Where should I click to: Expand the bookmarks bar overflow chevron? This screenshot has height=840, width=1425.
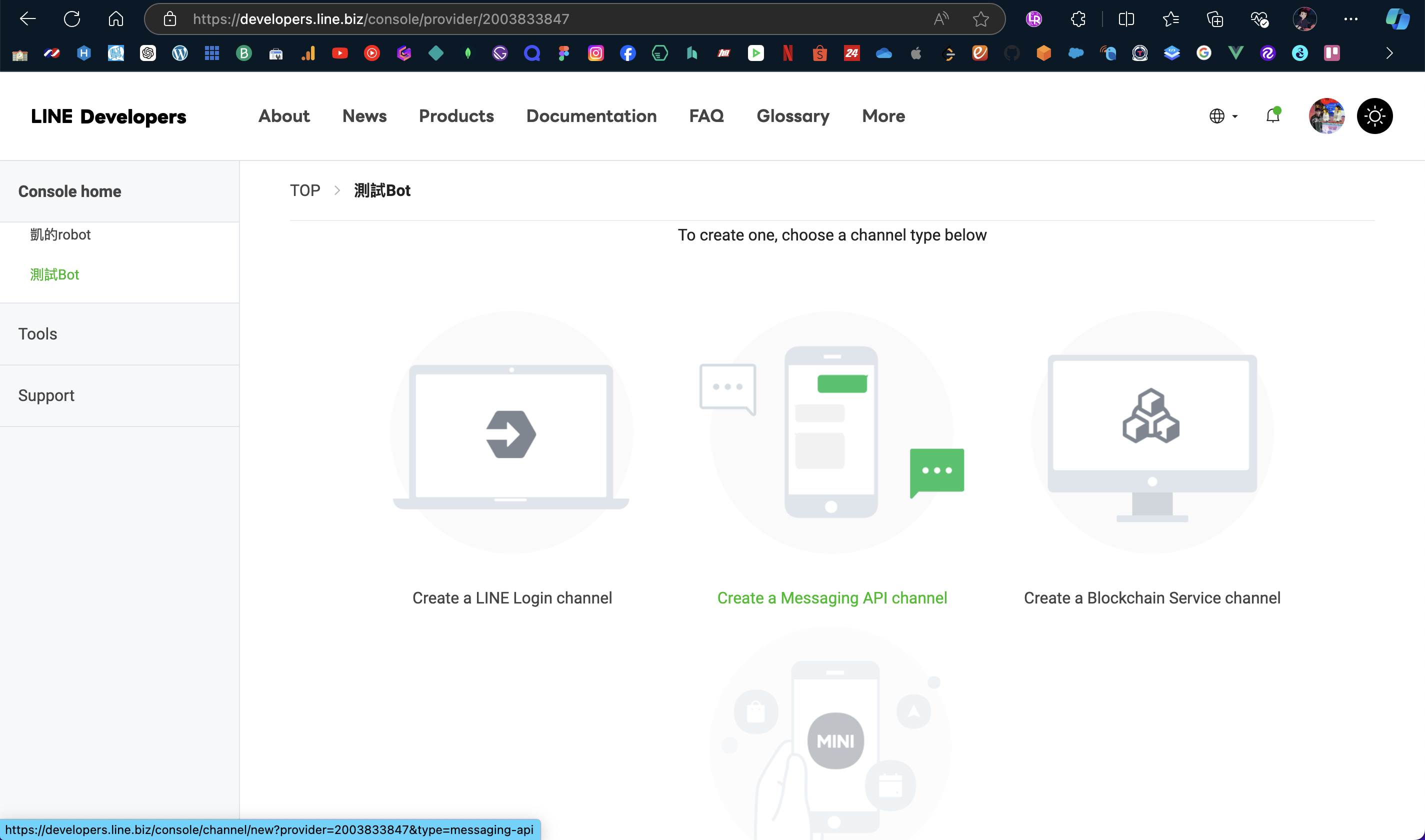[x=1389, y=53]
